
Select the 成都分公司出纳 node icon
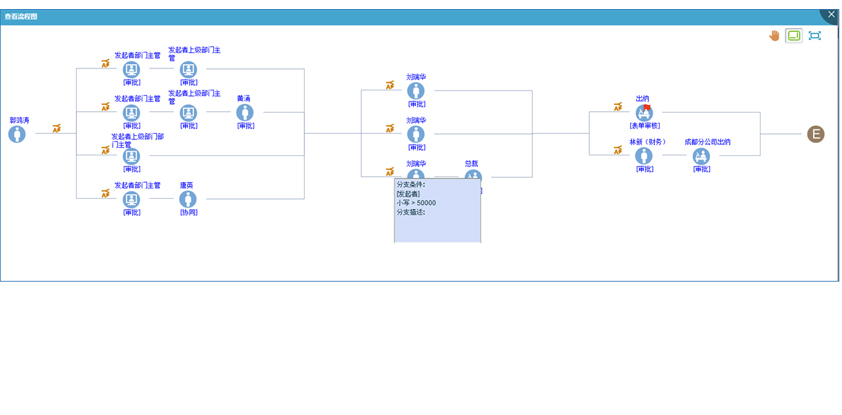click(x=701, y=156)
